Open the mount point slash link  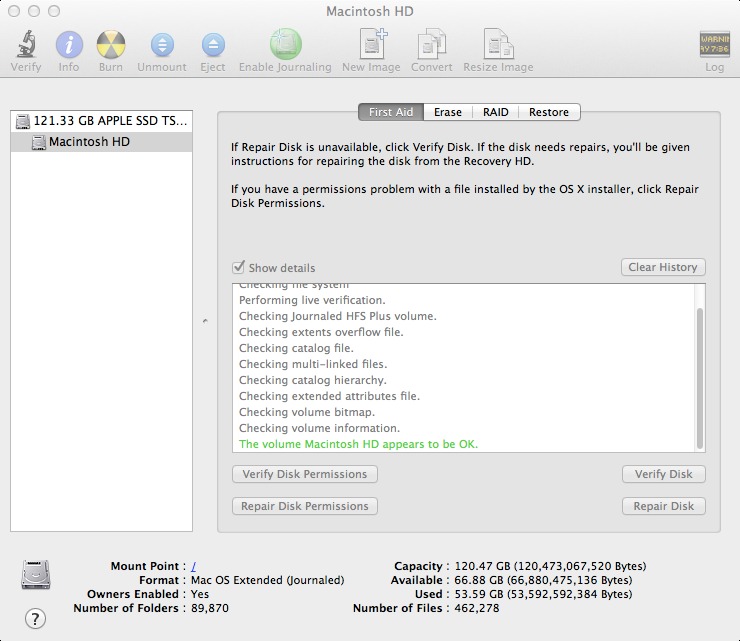[194, 566]
